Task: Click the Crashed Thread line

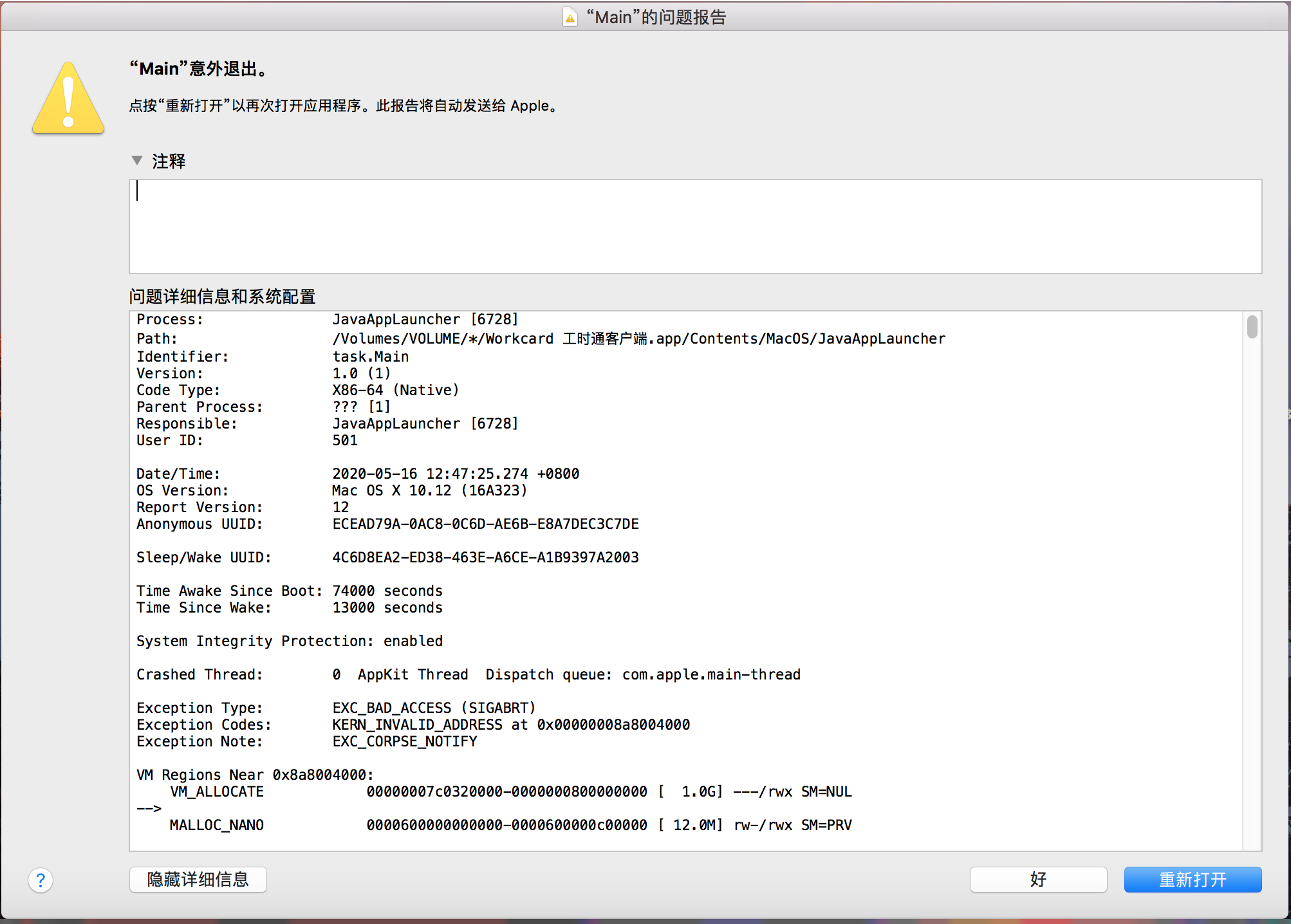Action: pos(468,674)
